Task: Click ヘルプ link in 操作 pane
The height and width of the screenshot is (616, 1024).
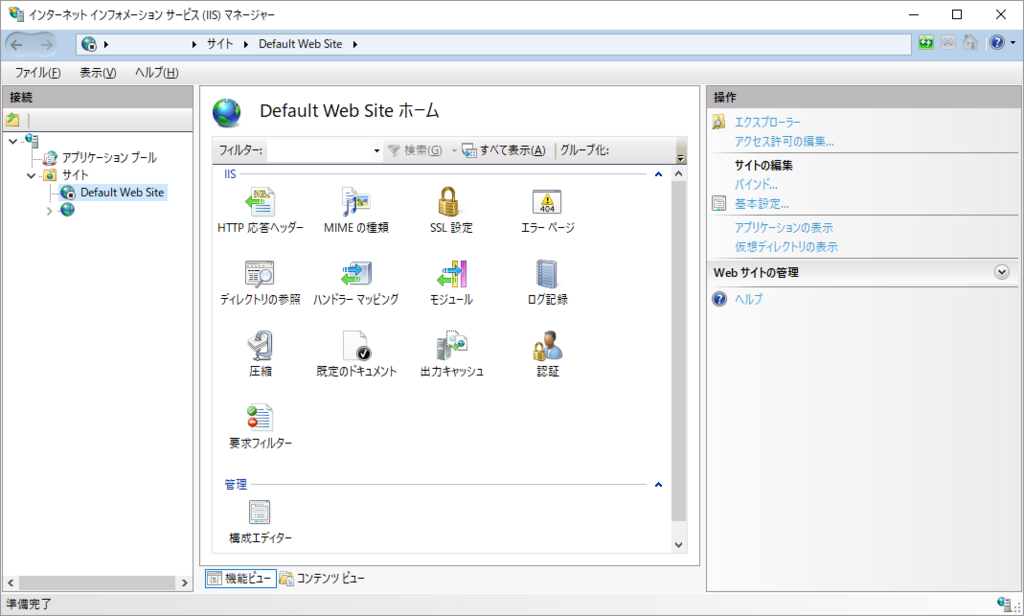Action: tap(748, 299)
